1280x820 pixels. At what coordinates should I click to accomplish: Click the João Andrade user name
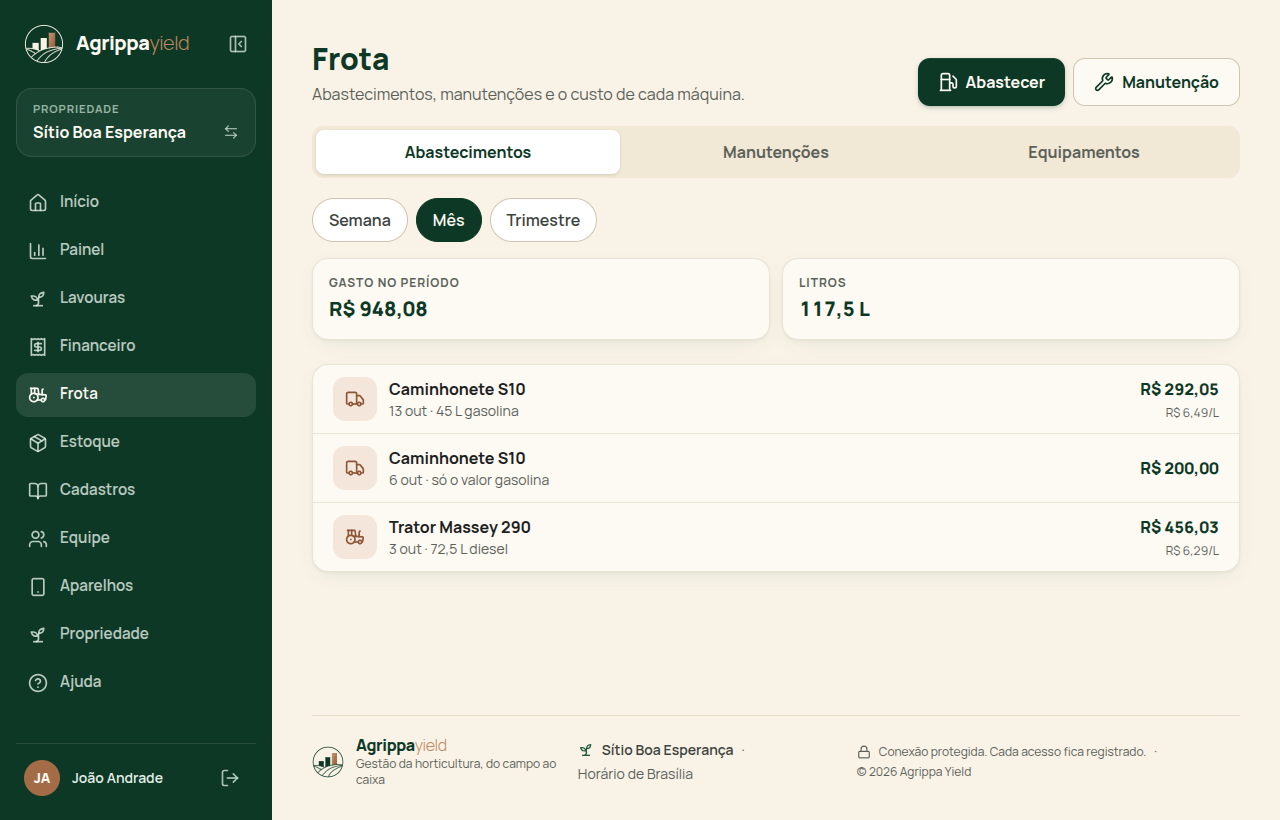(117, 778)
